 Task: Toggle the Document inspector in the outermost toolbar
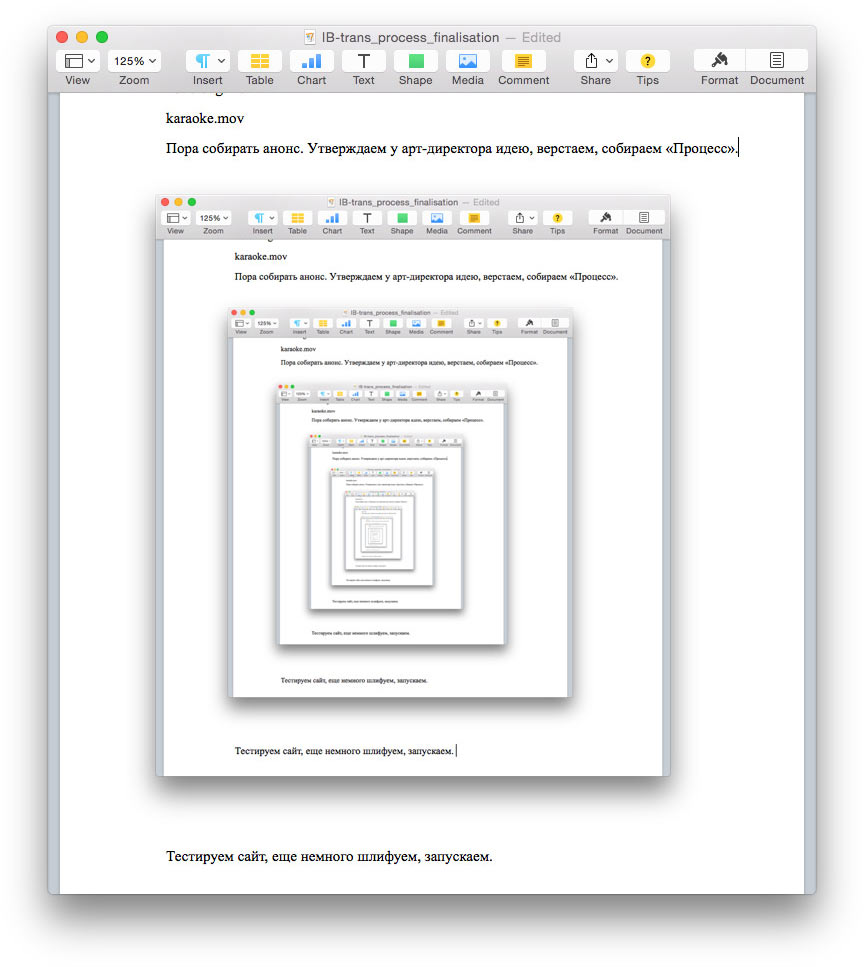[777, 61]
